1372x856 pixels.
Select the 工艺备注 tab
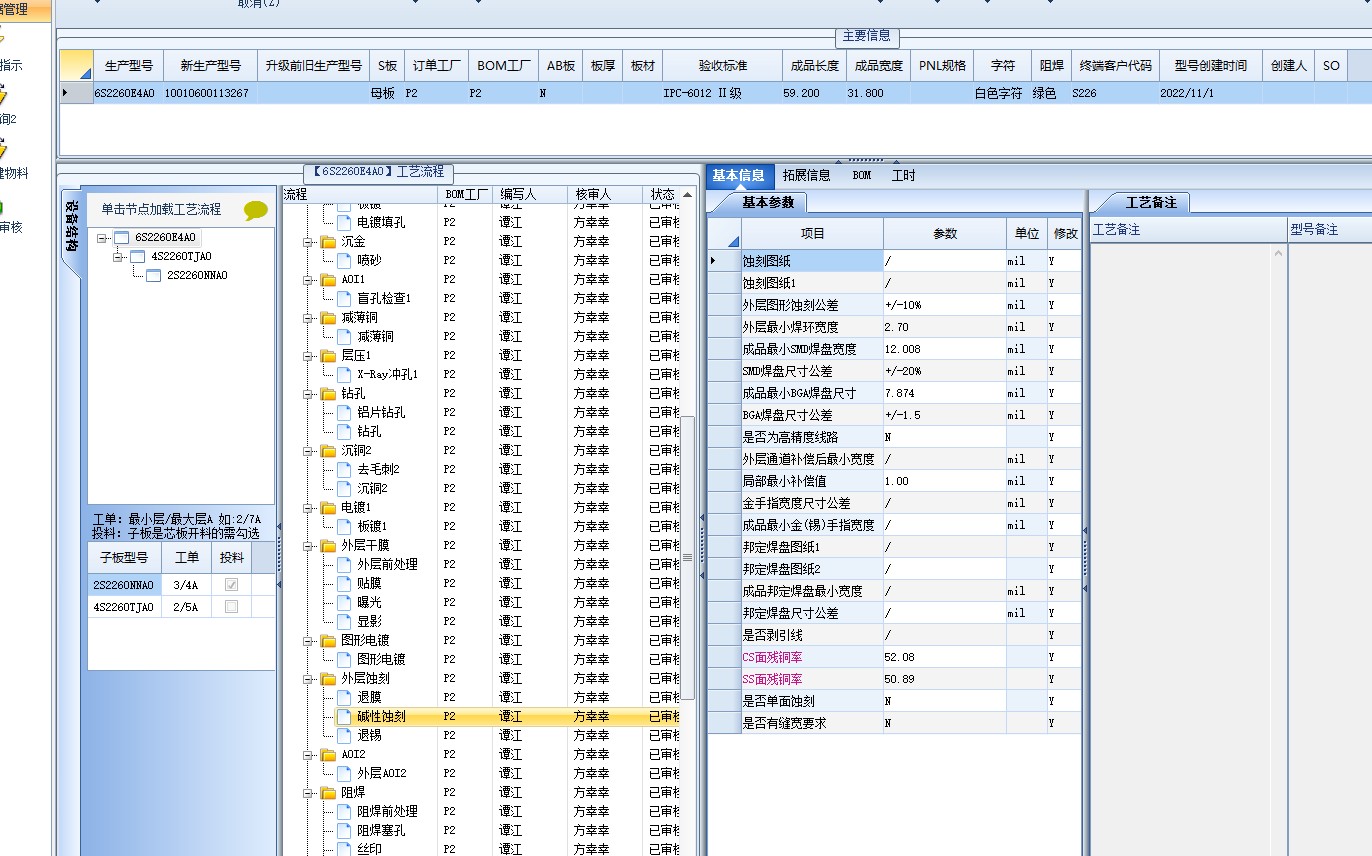1151,202
